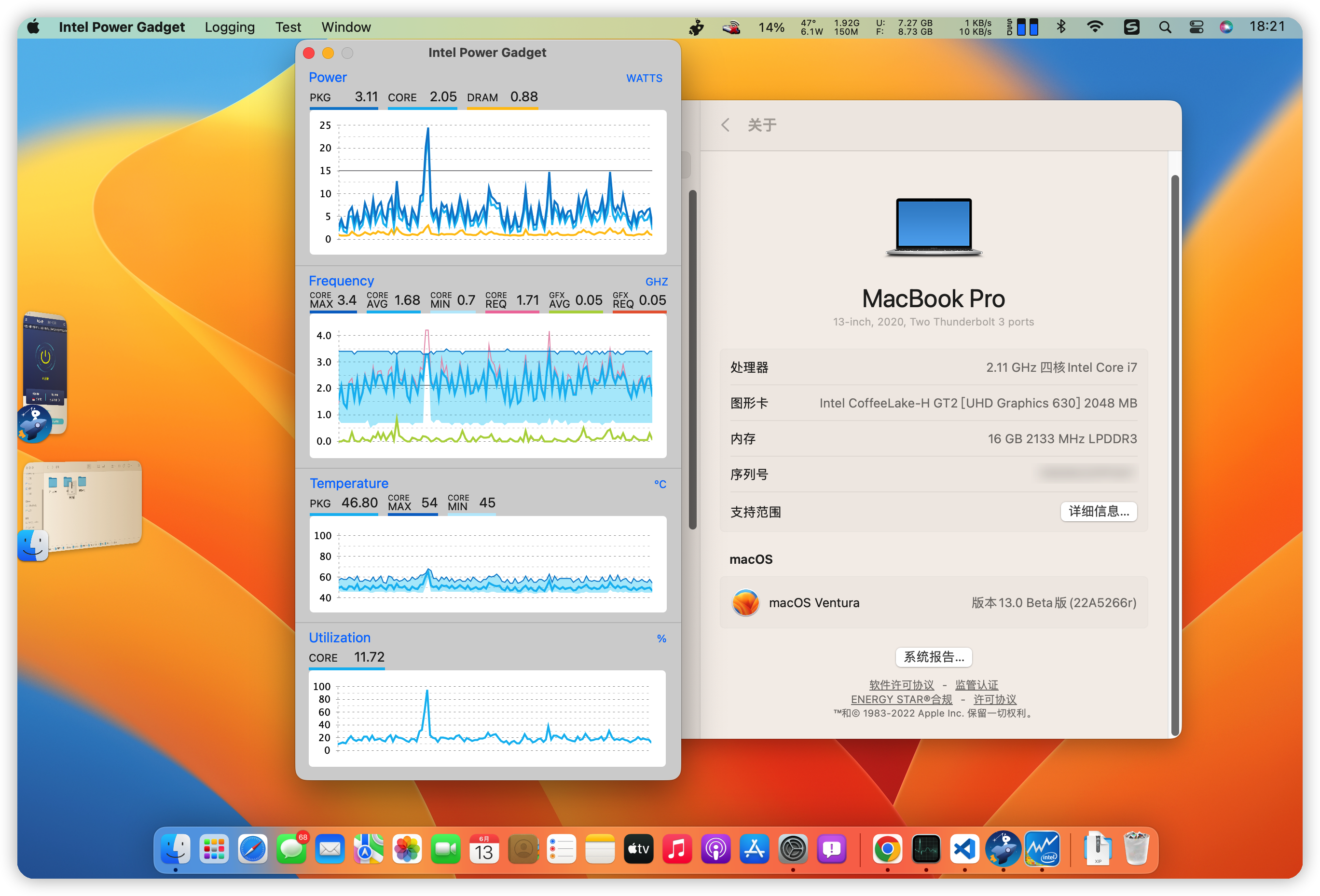1320x896 pixels.
Task: Open Contacts from the Dock
Action: coord(522,849)
